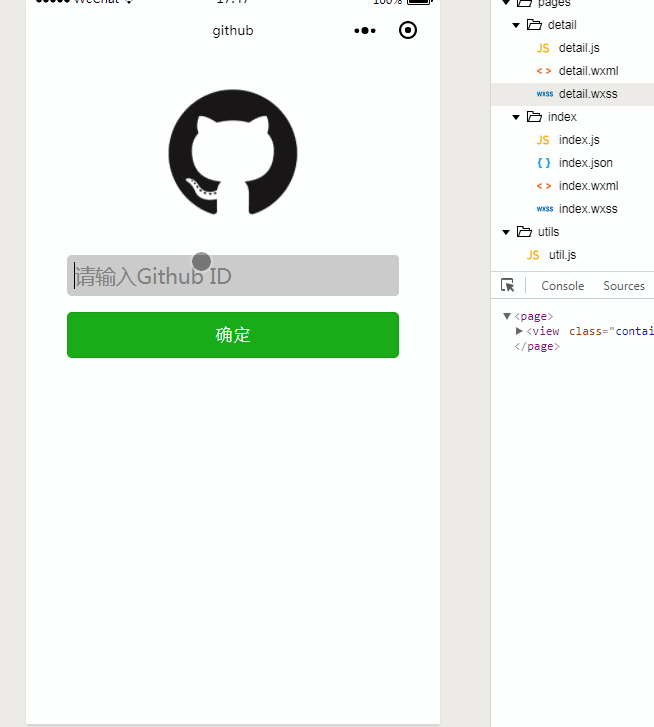
Task: Select the detail folder icon
Action: (534, 25)
